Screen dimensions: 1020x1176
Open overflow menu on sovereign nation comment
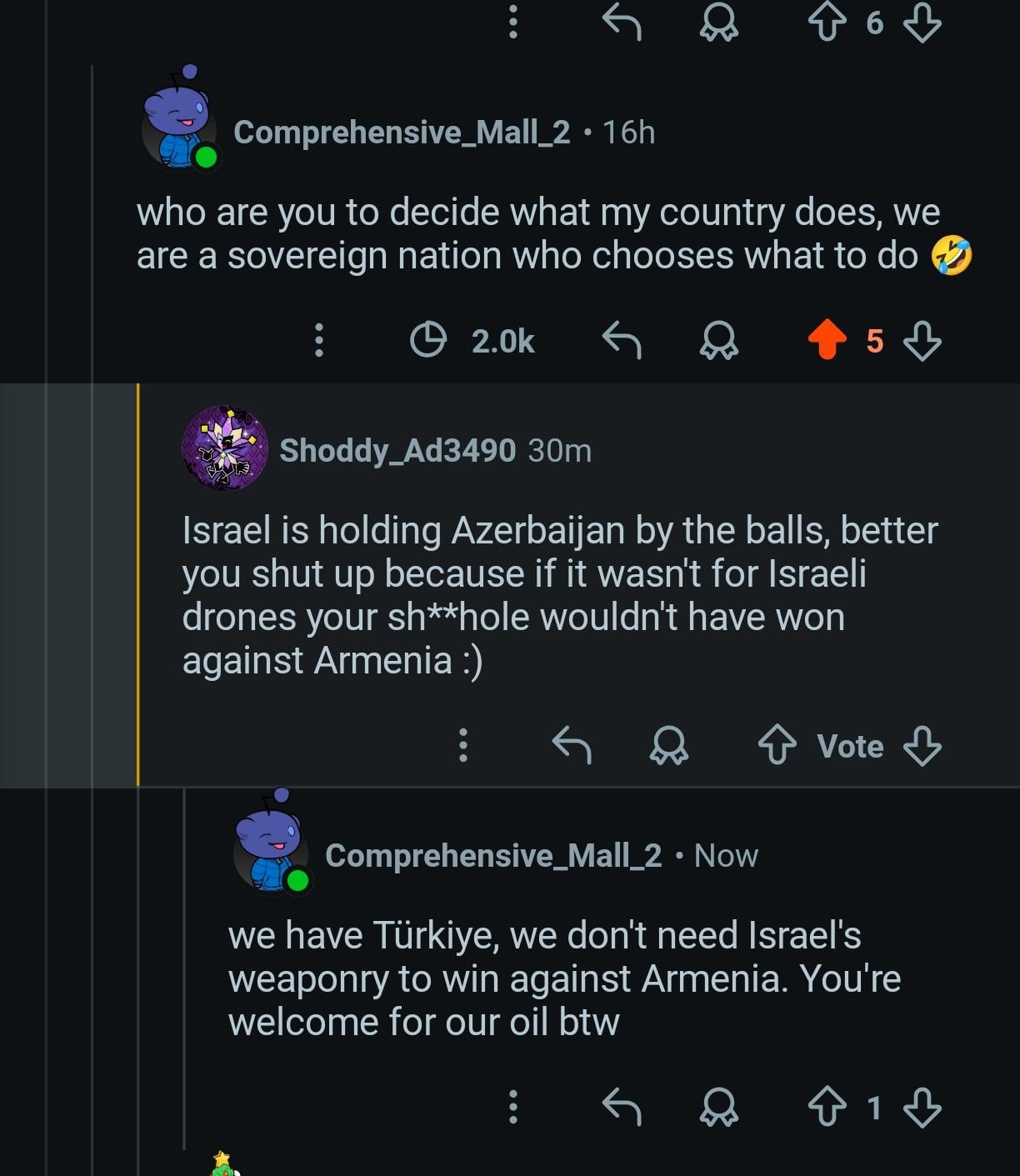[318, 340]
